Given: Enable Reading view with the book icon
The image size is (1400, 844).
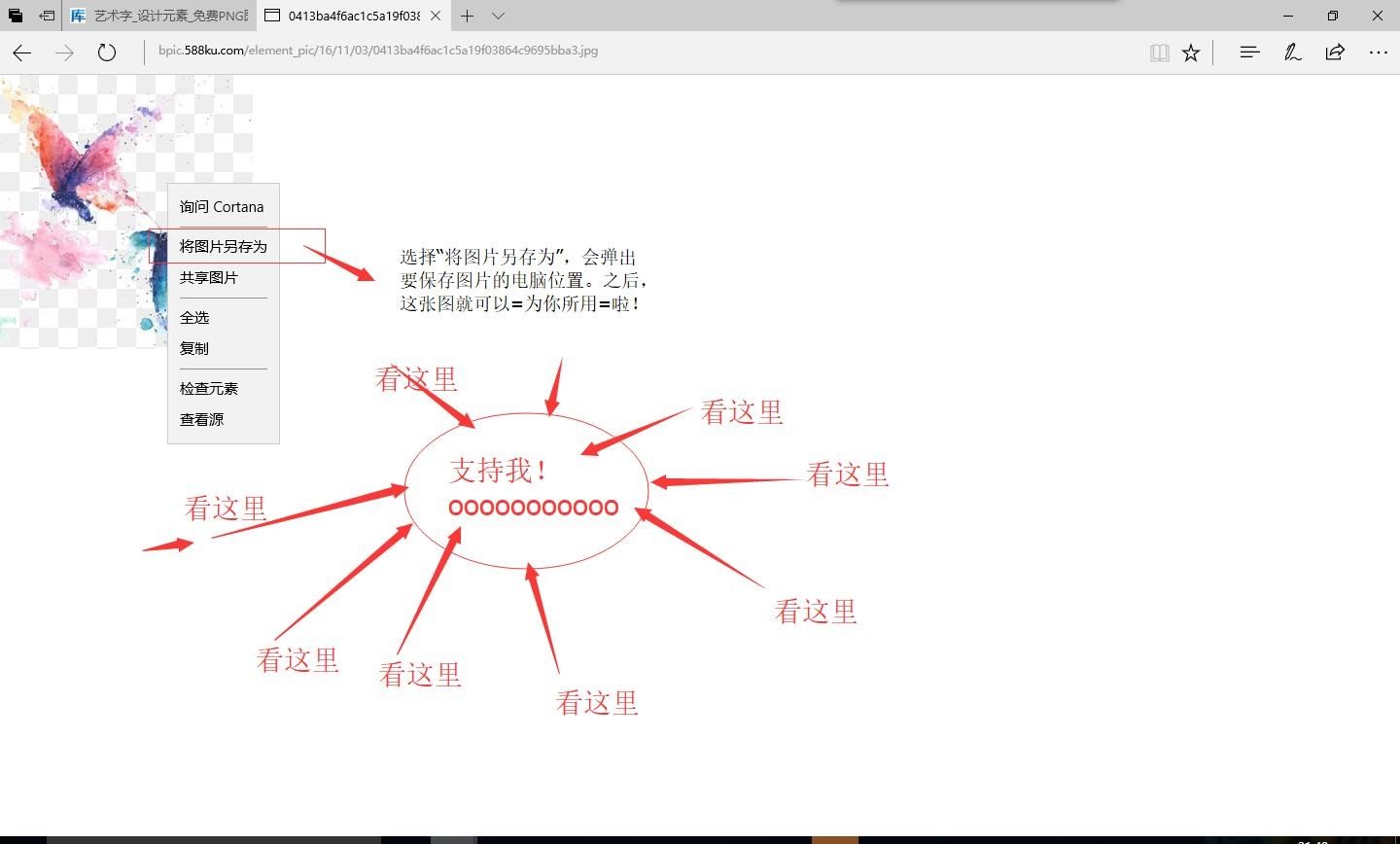Looking at the screenshot, I should (x=1159, y=53).
